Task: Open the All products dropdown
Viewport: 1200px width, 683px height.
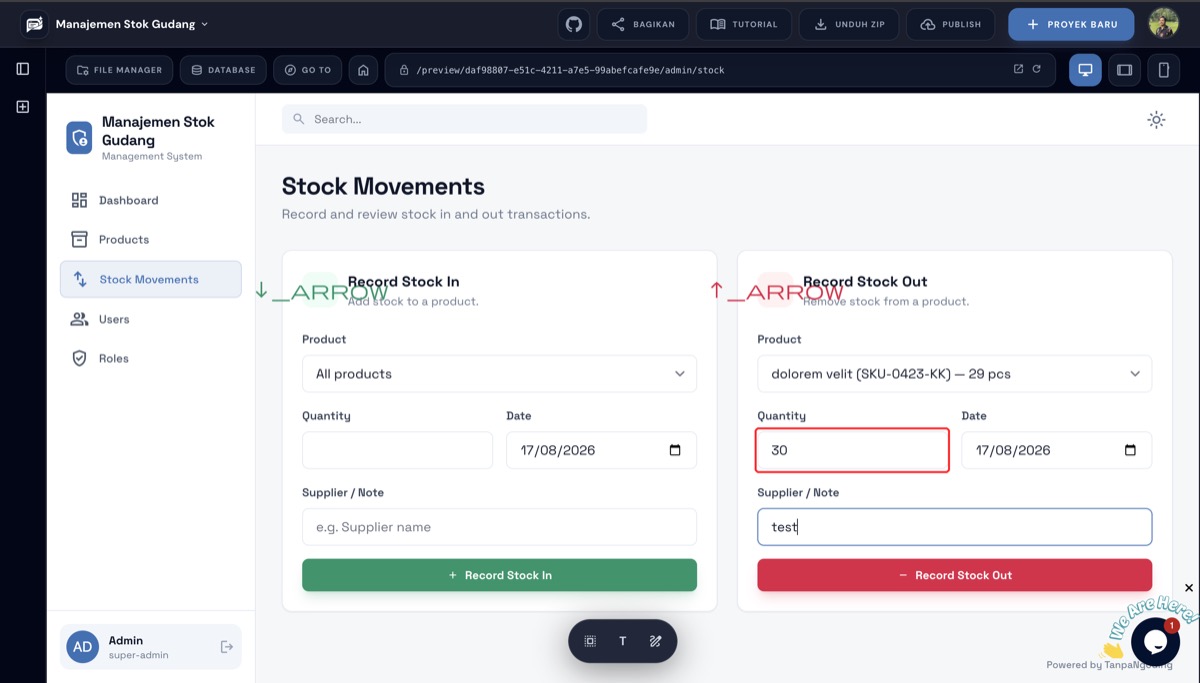Action: [x=499, y=374]
